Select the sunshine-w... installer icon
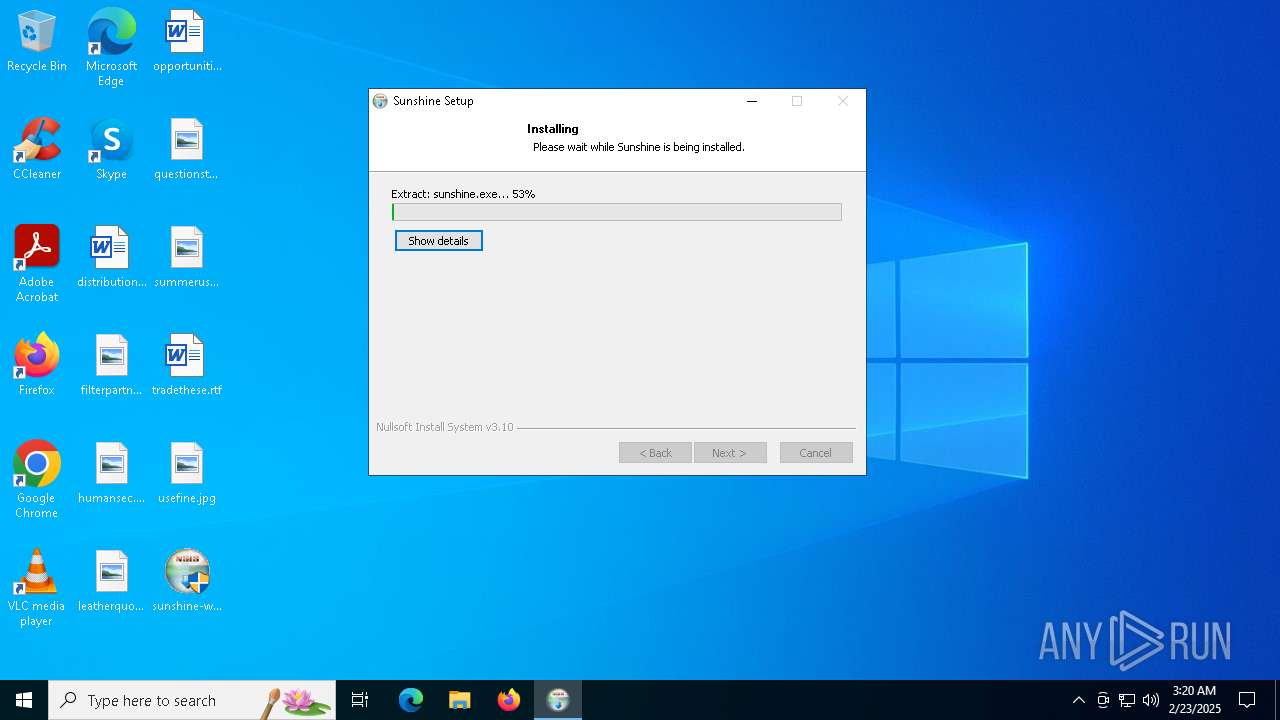Screen dimensions: 1280x720 tap(187, 582)
